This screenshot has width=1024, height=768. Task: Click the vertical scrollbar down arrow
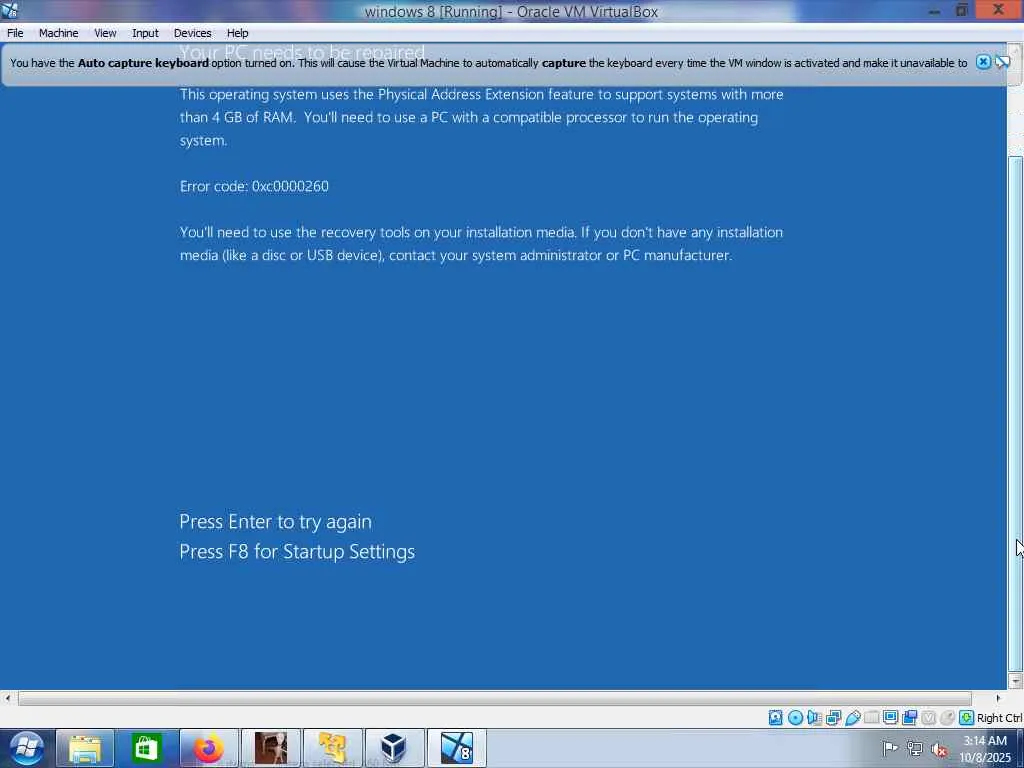[x=1015, y=681]
